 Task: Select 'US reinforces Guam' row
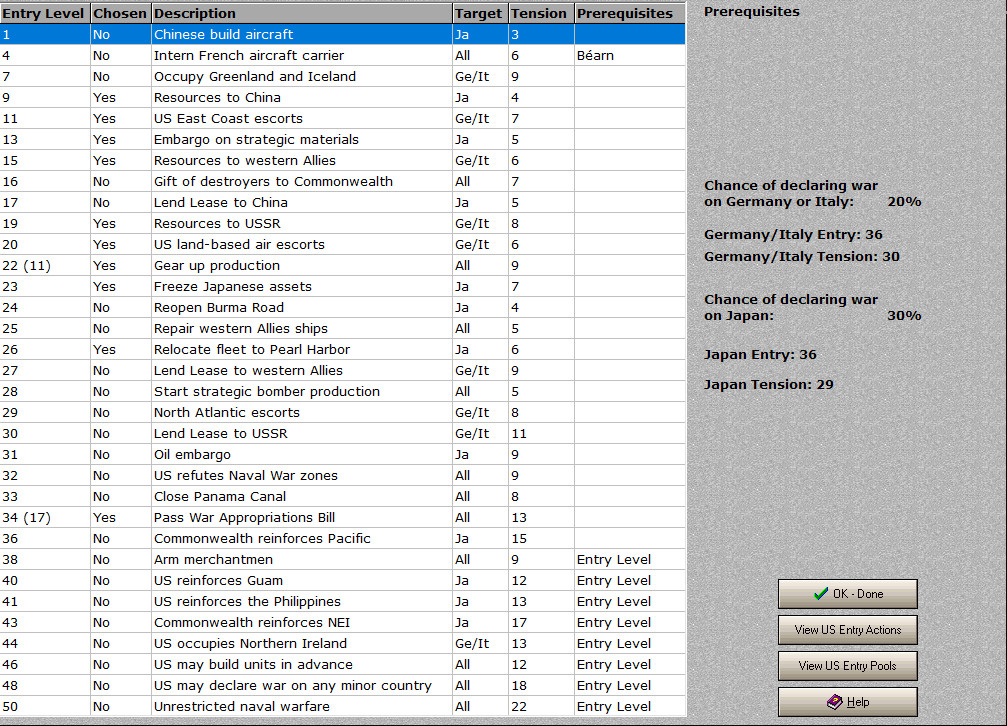click(x=342, y=580)
